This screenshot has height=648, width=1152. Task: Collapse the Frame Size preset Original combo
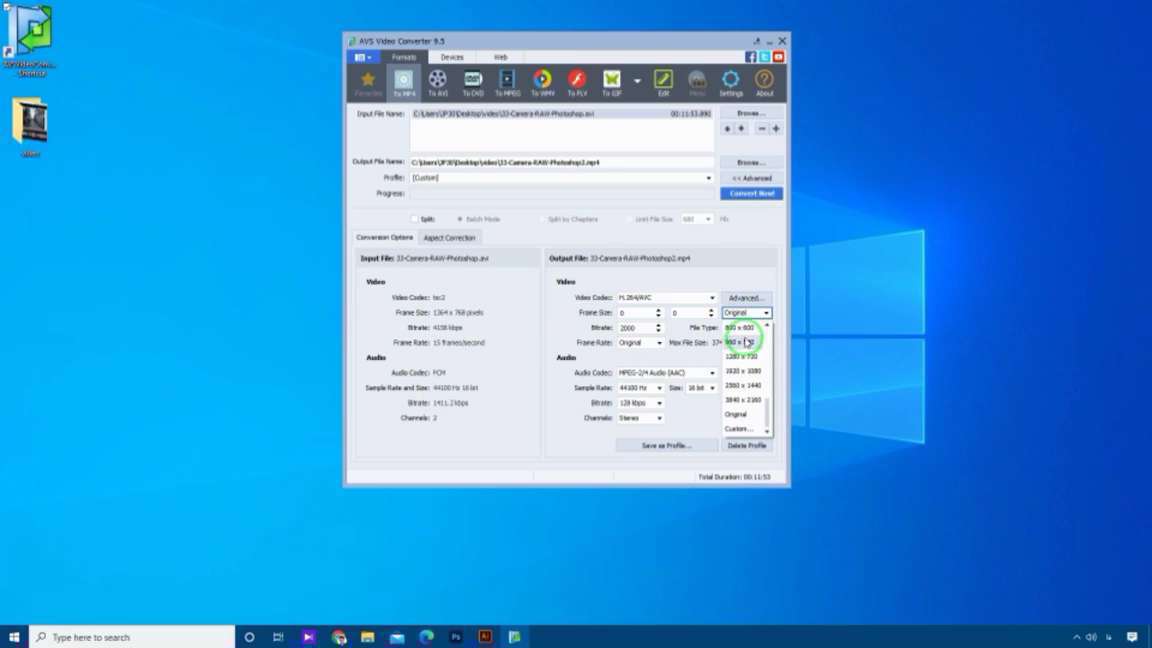[x=746, y=313]
